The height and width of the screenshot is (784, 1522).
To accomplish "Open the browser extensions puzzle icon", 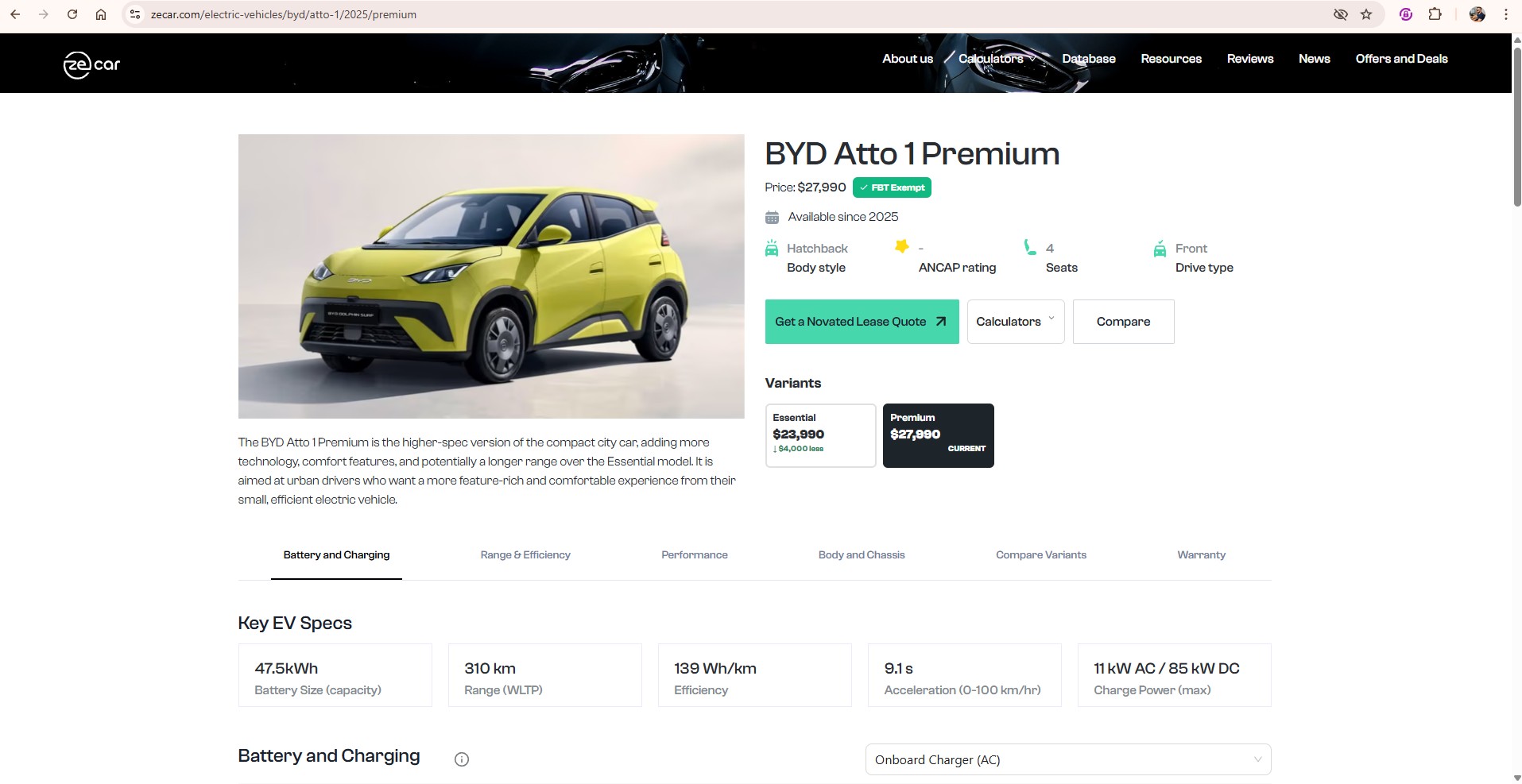I will point(1435,14).
